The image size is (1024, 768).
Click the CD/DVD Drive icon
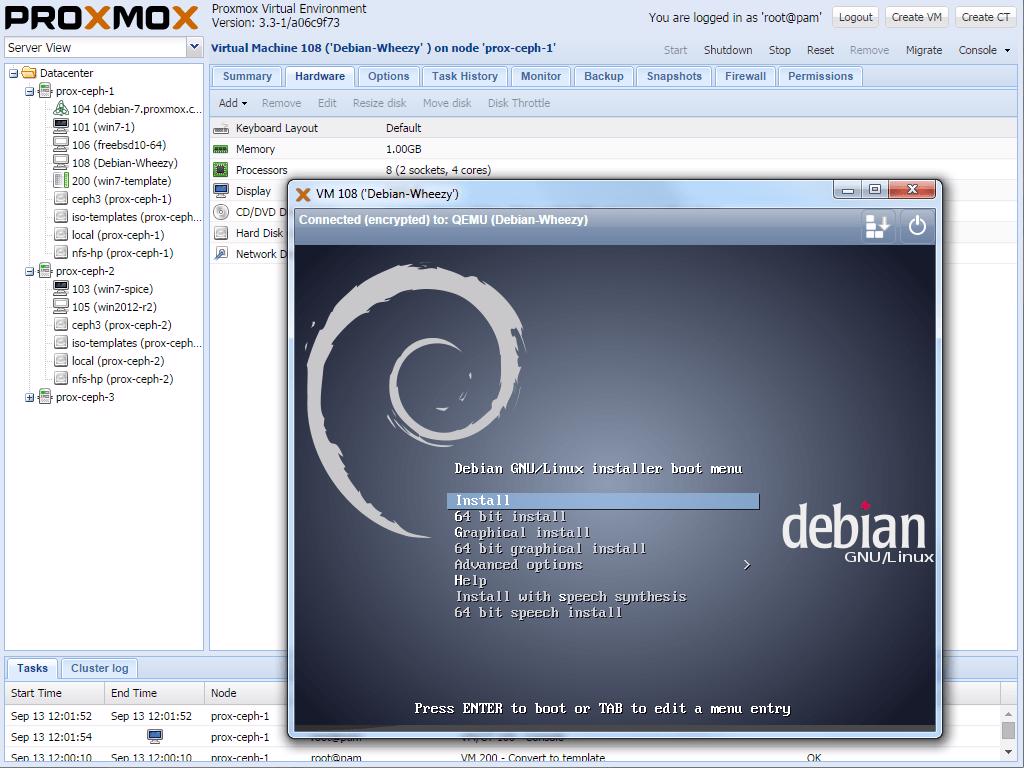[222, 211]
